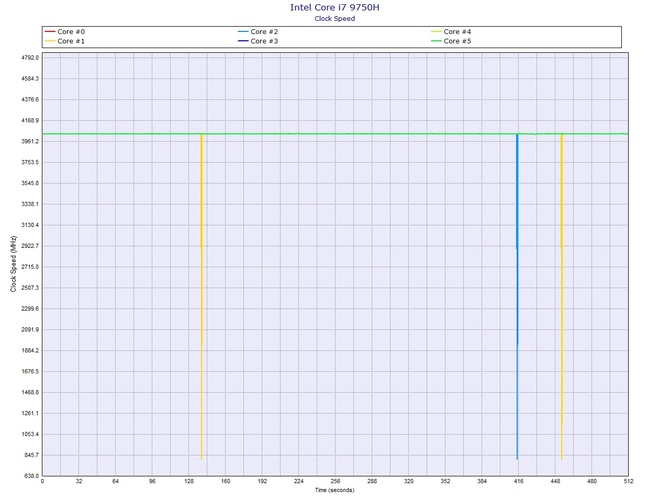The image size is (670, 502).
Task: Click the red Core #0 color line swatch
Action: (x=50, y=32)
